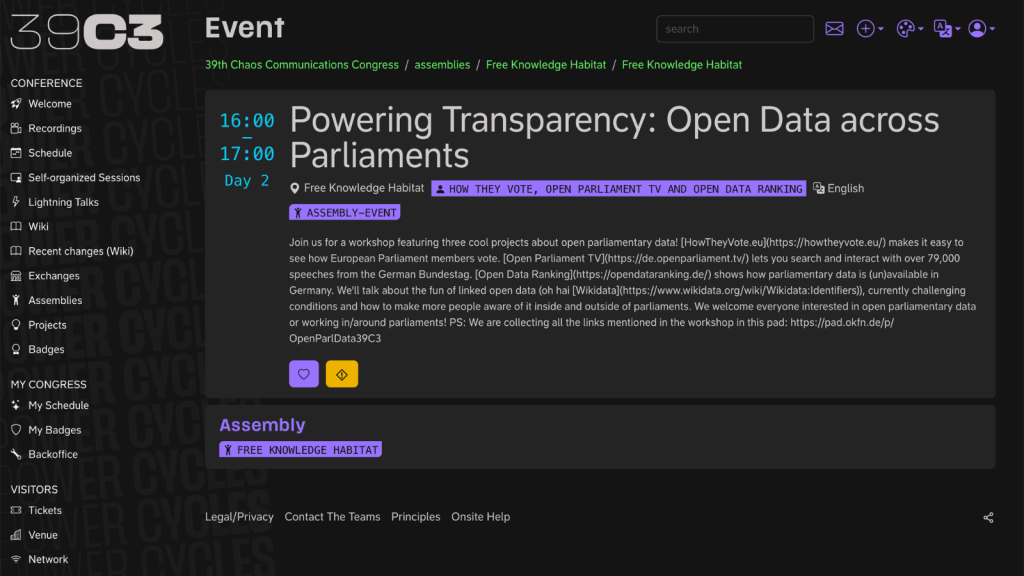Click the yellow report event button
Viewport: 1024px width, 576px height.
pyautogui.click(x=341, y=374)
